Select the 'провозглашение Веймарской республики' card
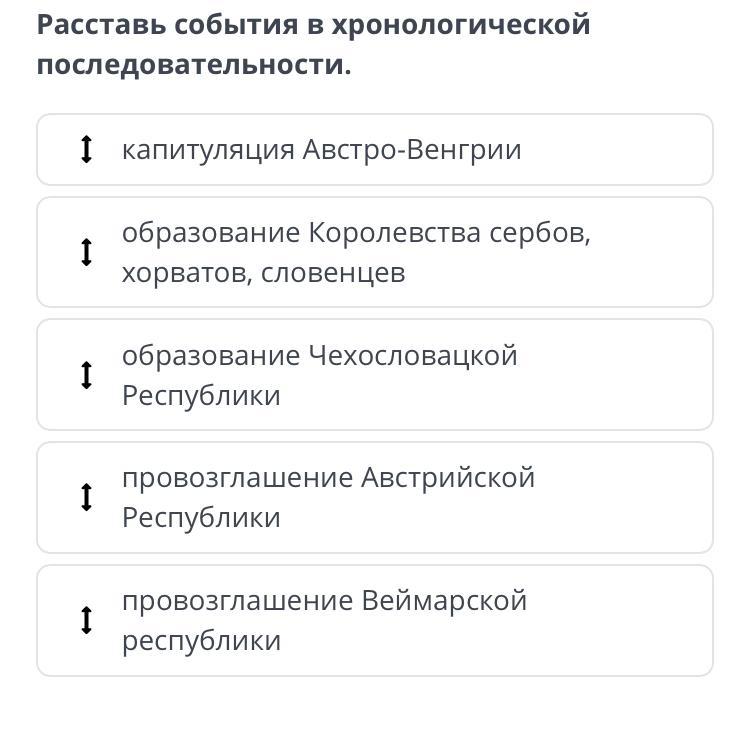 [x=374, y=620]
